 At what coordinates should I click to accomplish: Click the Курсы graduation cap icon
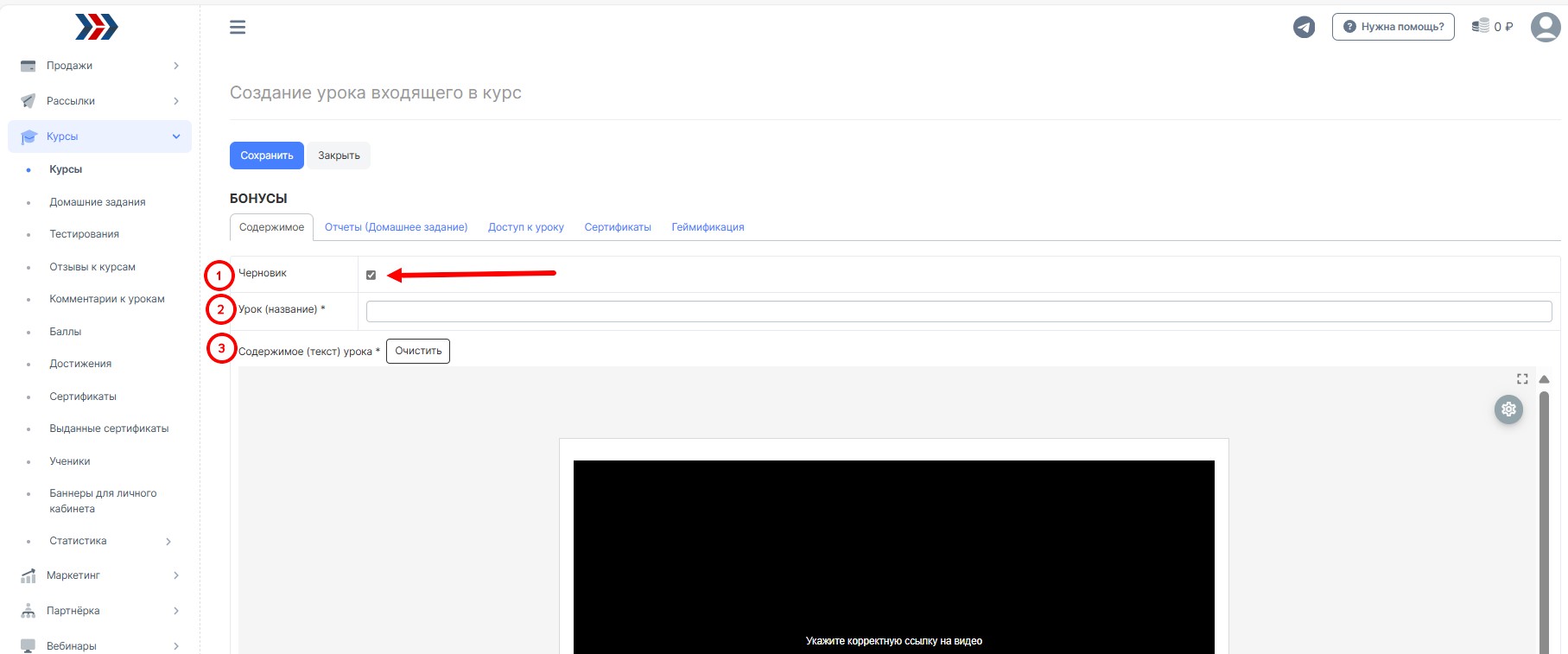[x=29, y=137]
